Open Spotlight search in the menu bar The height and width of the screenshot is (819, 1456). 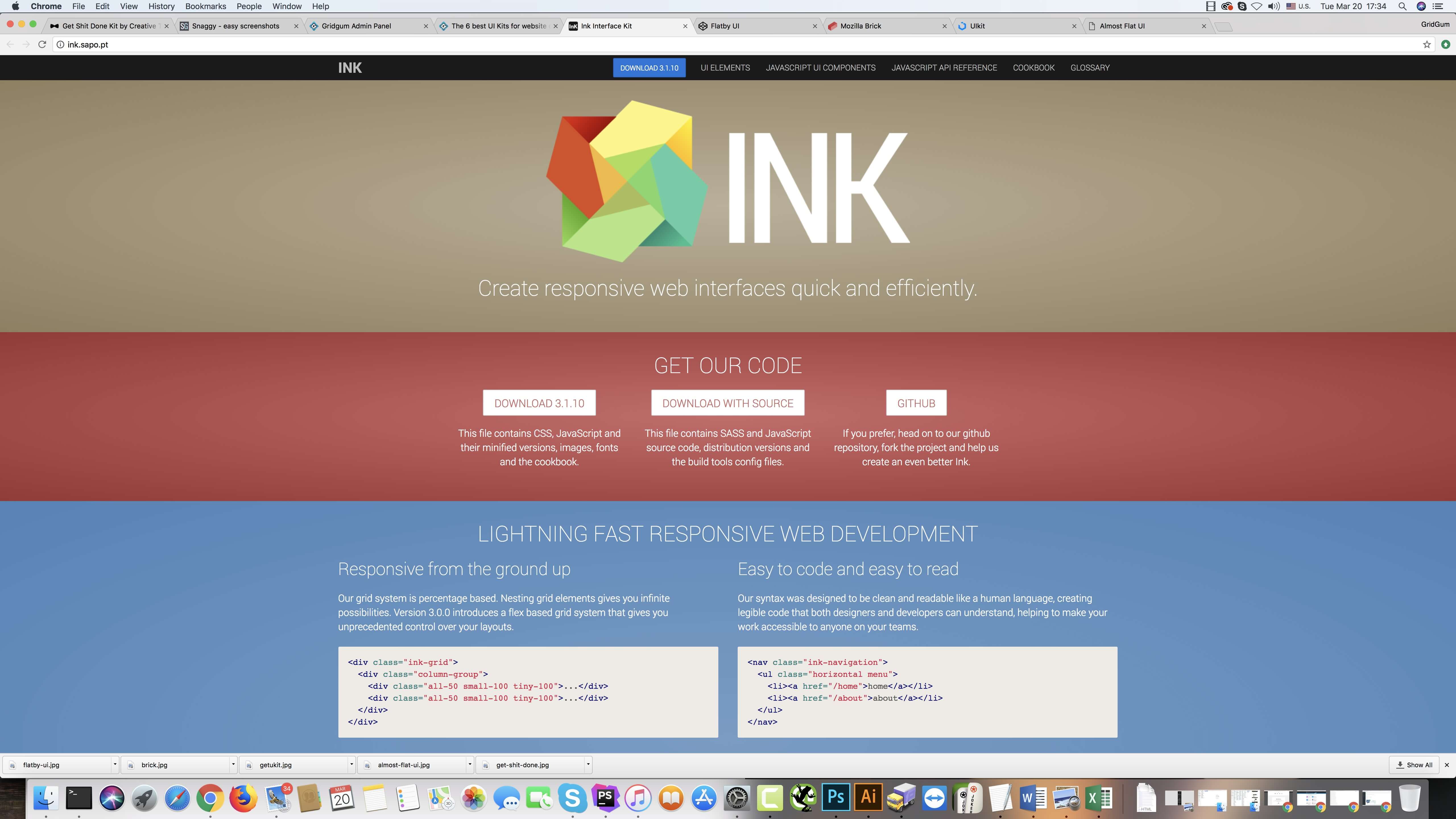1402,6
